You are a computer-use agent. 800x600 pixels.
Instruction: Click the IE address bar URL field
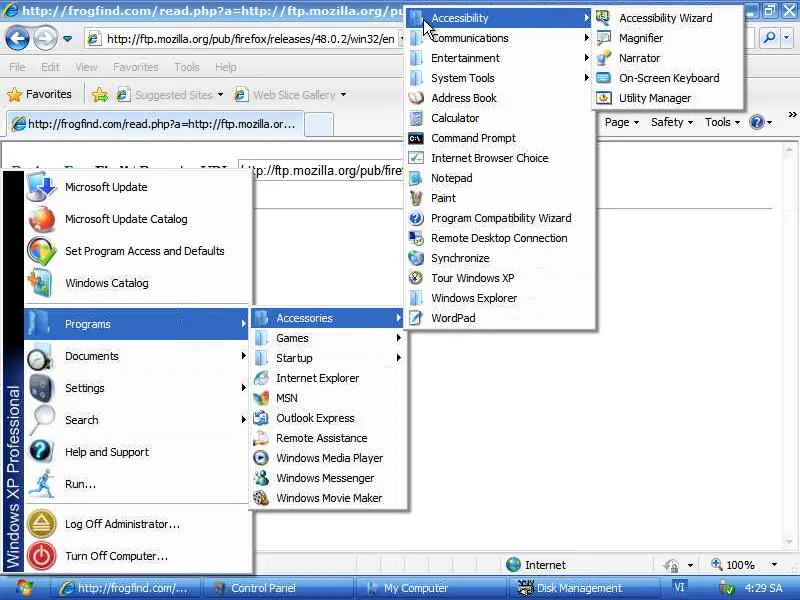[x=245, y=39]
